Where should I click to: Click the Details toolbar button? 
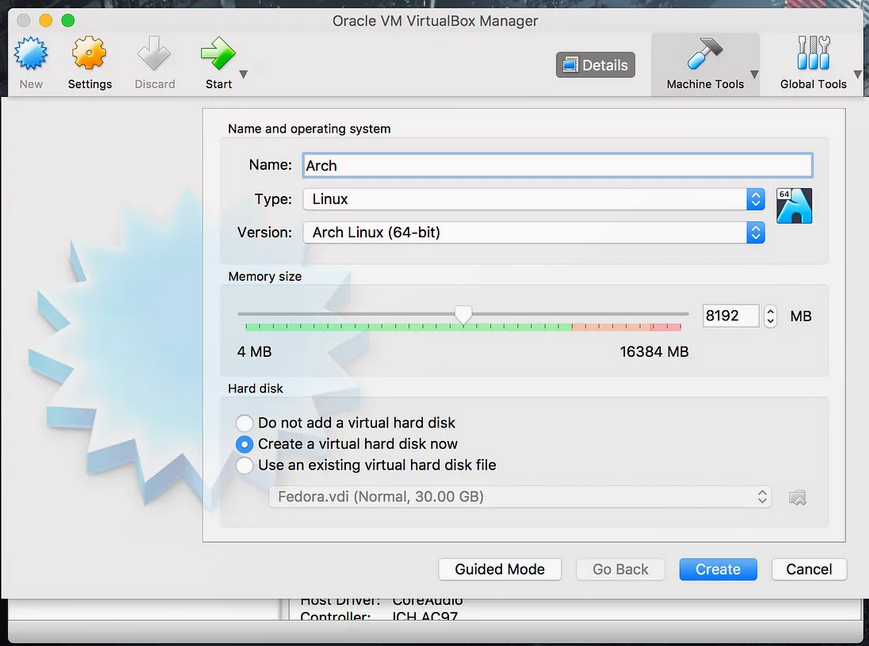[x=595, y=65]
